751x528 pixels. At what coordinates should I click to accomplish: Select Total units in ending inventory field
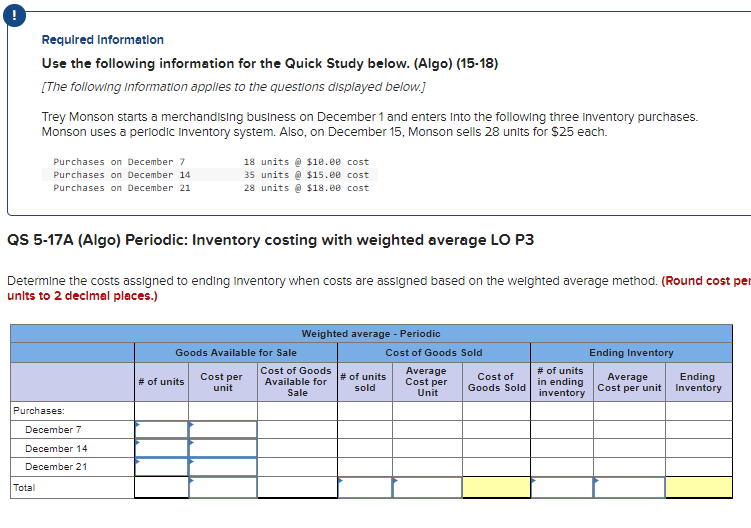tap(562, 487)
